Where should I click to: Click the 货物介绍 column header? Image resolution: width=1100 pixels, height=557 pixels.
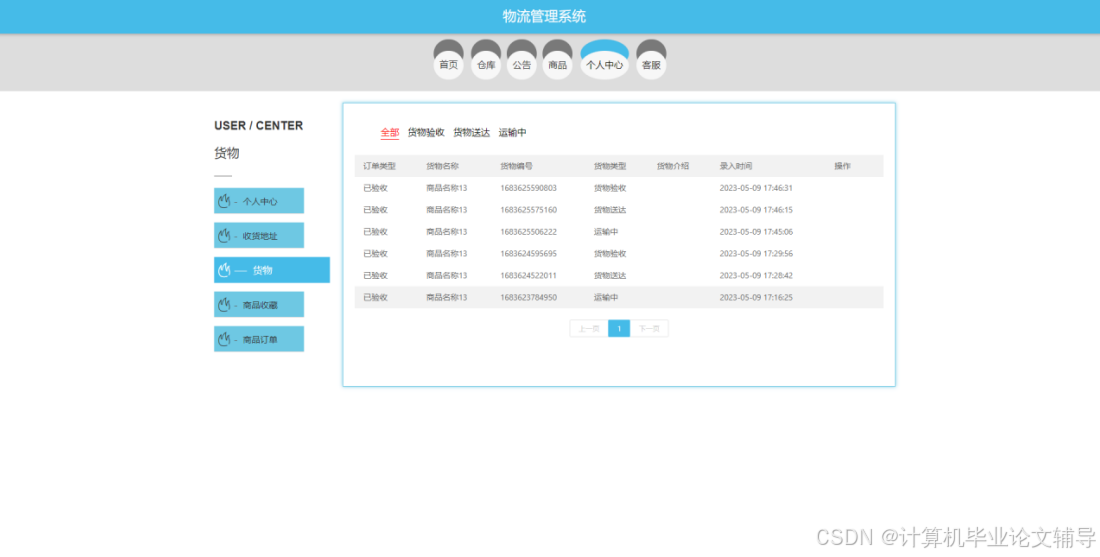[x=673, y=166]
